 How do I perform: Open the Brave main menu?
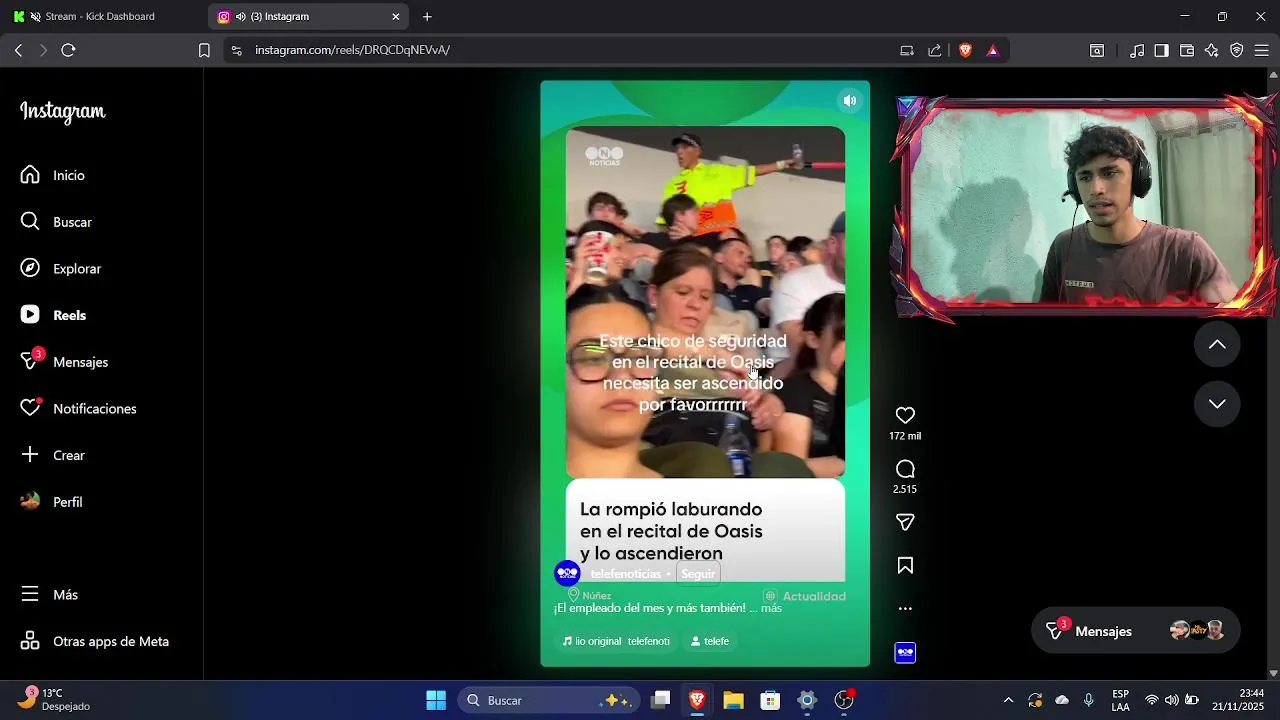(x=1262, y=50)
